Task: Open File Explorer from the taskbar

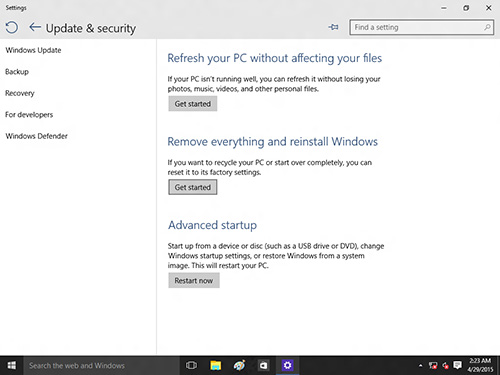Action: (215, 365)
